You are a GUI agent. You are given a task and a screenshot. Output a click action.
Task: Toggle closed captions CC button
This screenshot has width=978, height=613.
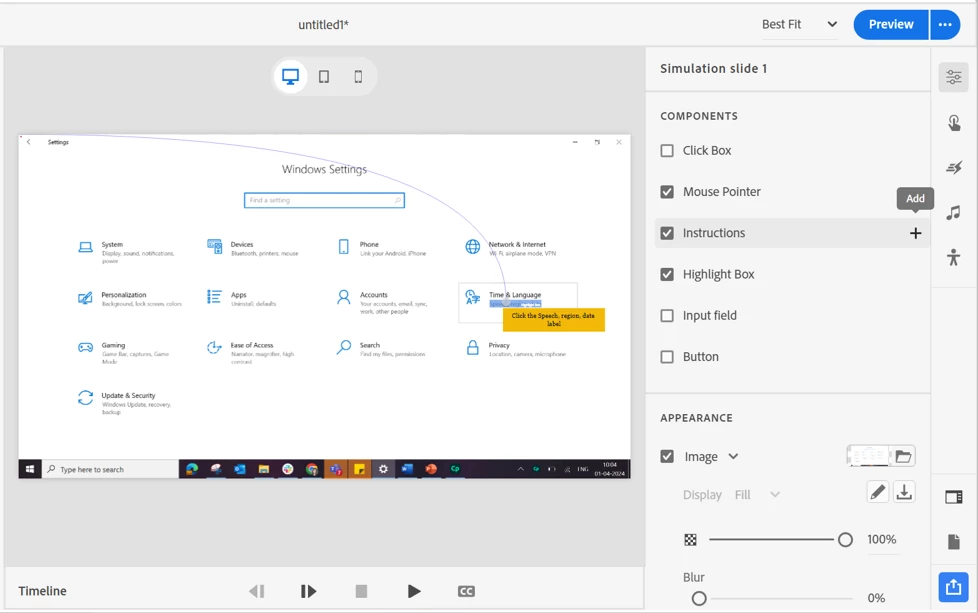coord(466,591)
